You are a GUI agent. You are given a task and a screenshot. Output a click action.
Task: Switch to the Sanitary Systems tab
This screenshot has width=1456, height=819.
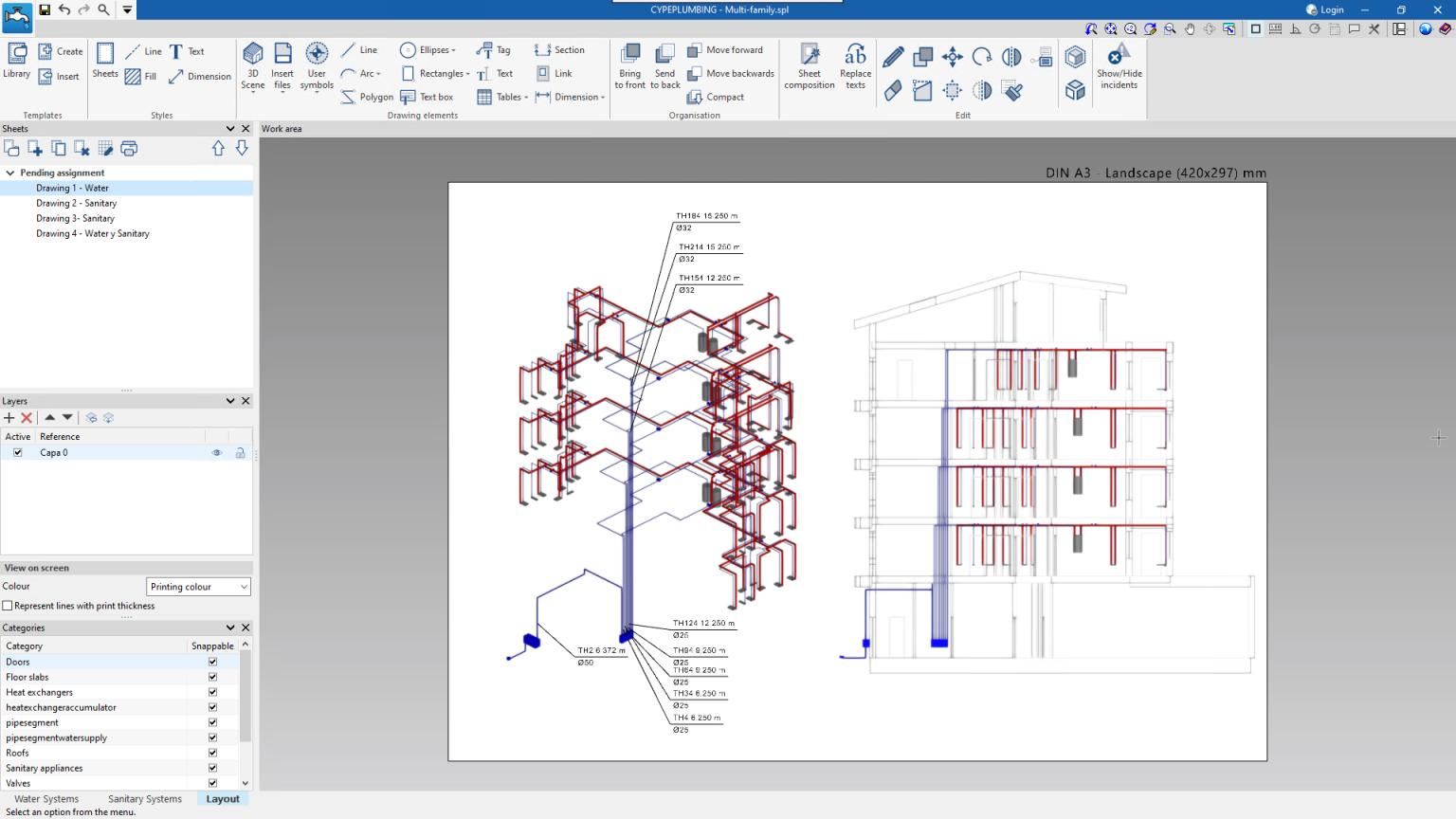click(x=144, y=798)
